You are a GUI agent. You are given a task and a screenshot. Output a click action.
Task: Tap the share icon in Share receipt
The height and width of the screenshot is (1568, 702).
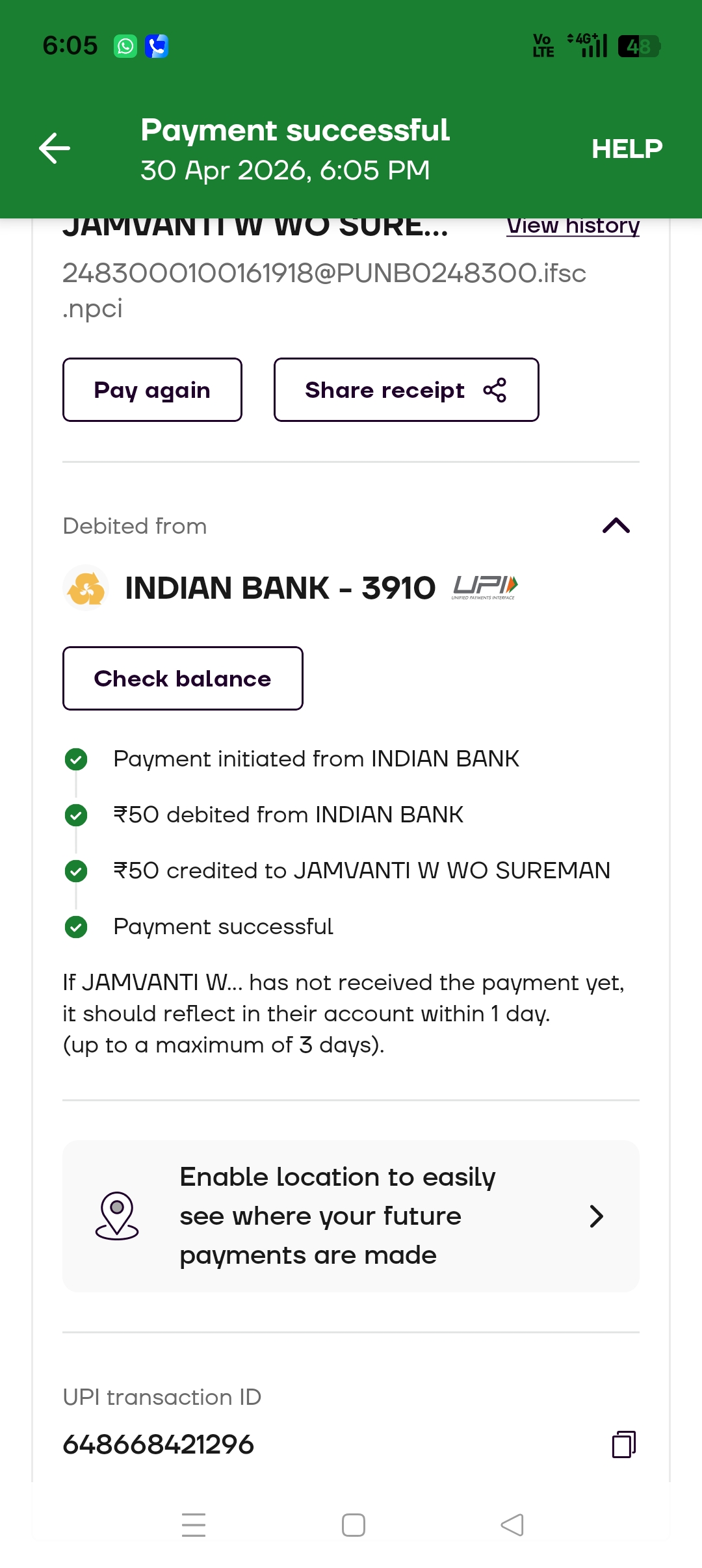click(495, 390)
